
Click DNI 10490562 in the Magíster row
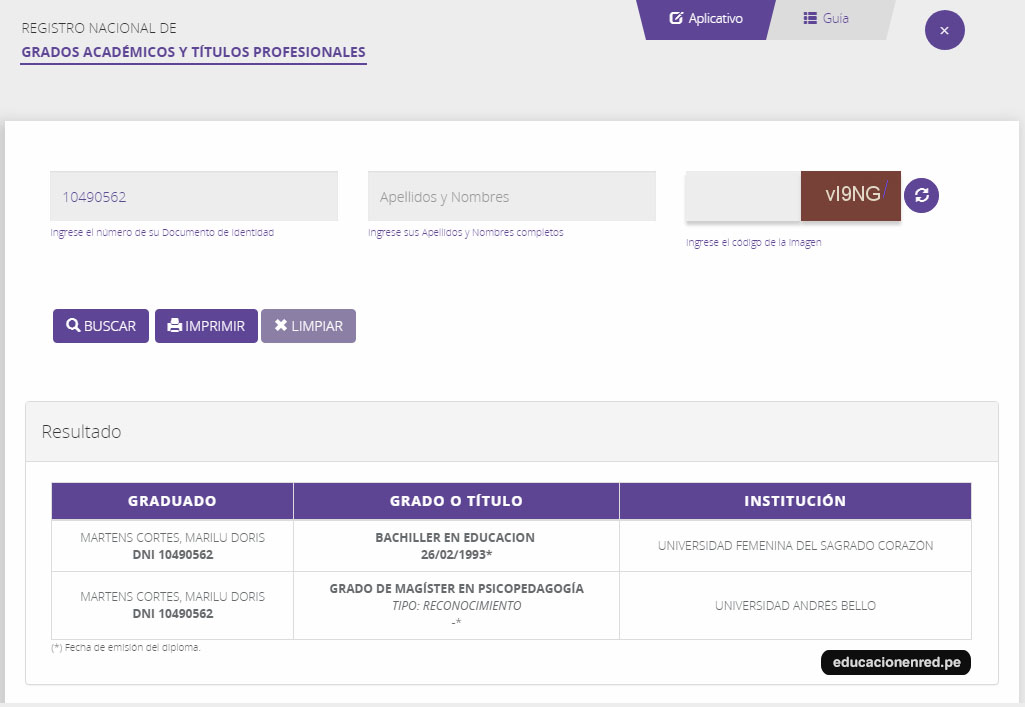173,614
